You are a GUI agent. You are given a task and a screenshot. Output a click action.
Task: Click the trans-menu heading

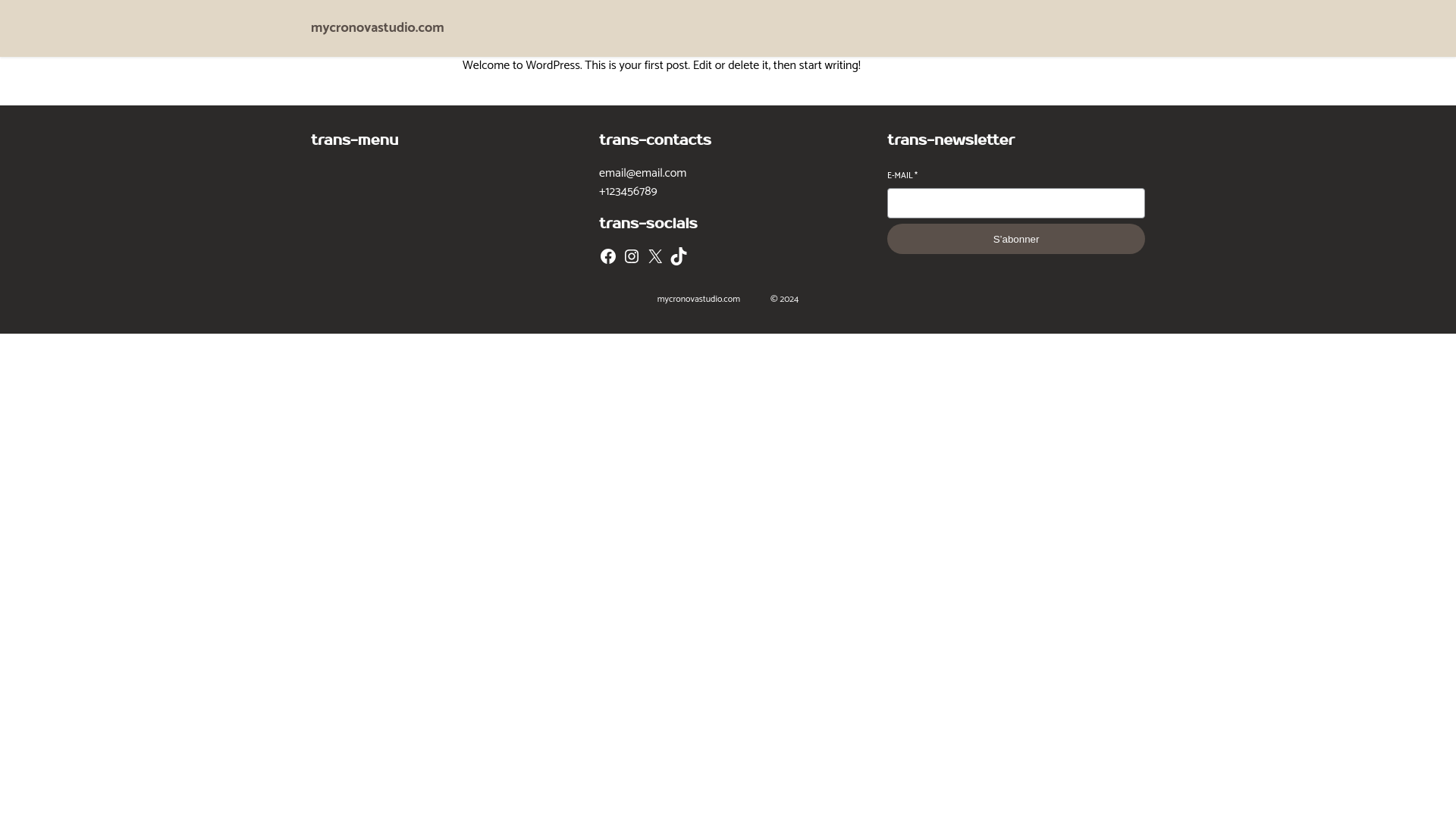coord(354,140)
